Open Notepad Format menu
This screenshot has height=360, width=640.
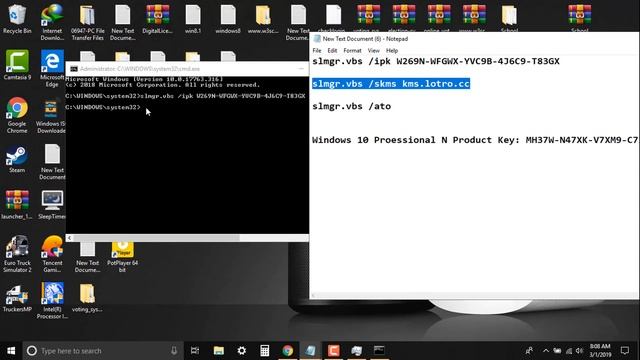(352, 51)
